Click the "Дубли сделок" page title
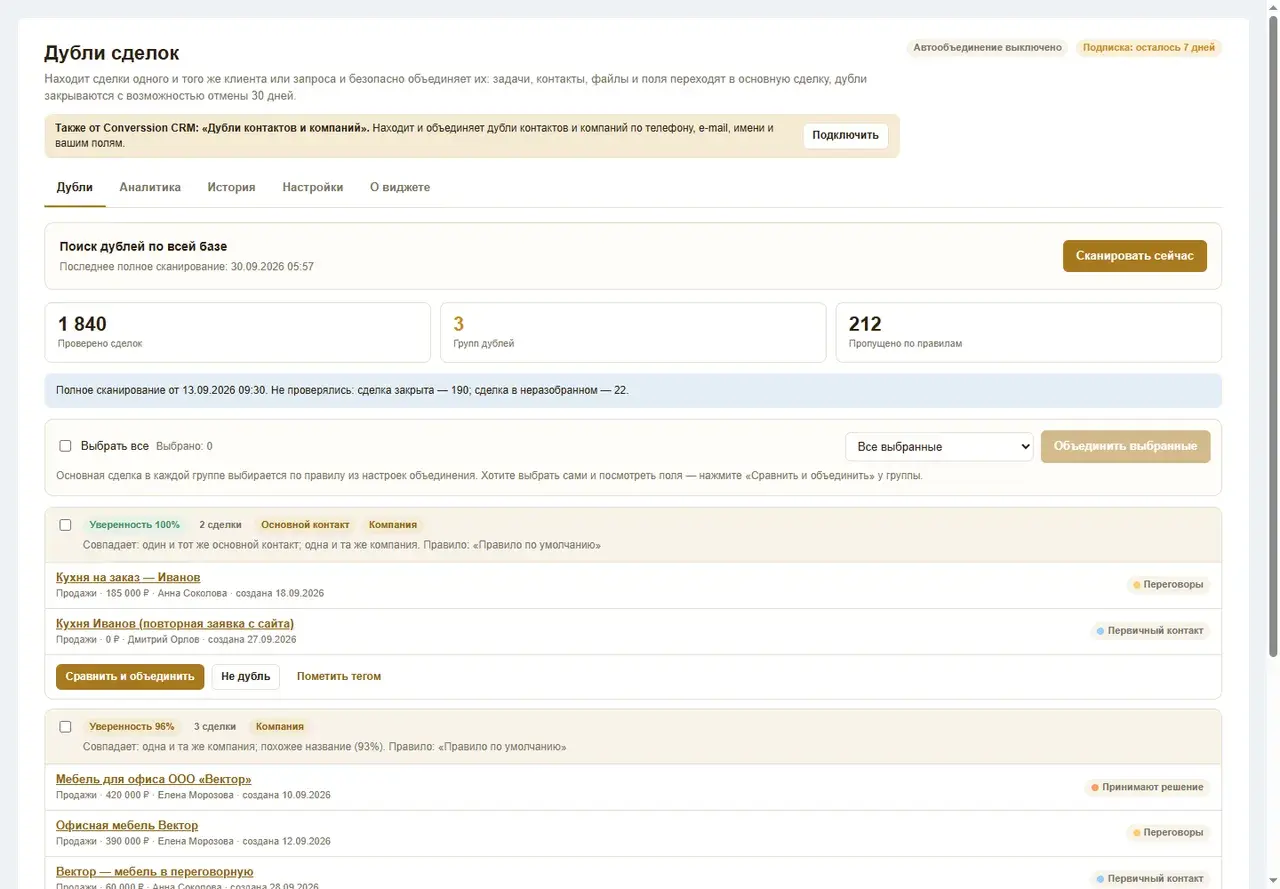1280x889 pixels. (x=112, y=53)
